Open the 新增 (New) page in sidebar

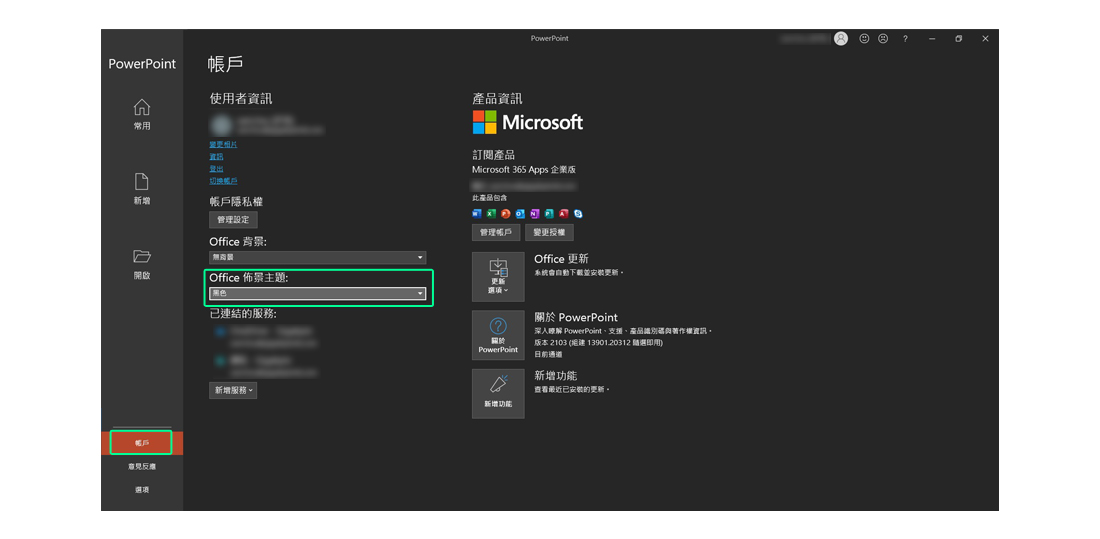pos(142,190)
